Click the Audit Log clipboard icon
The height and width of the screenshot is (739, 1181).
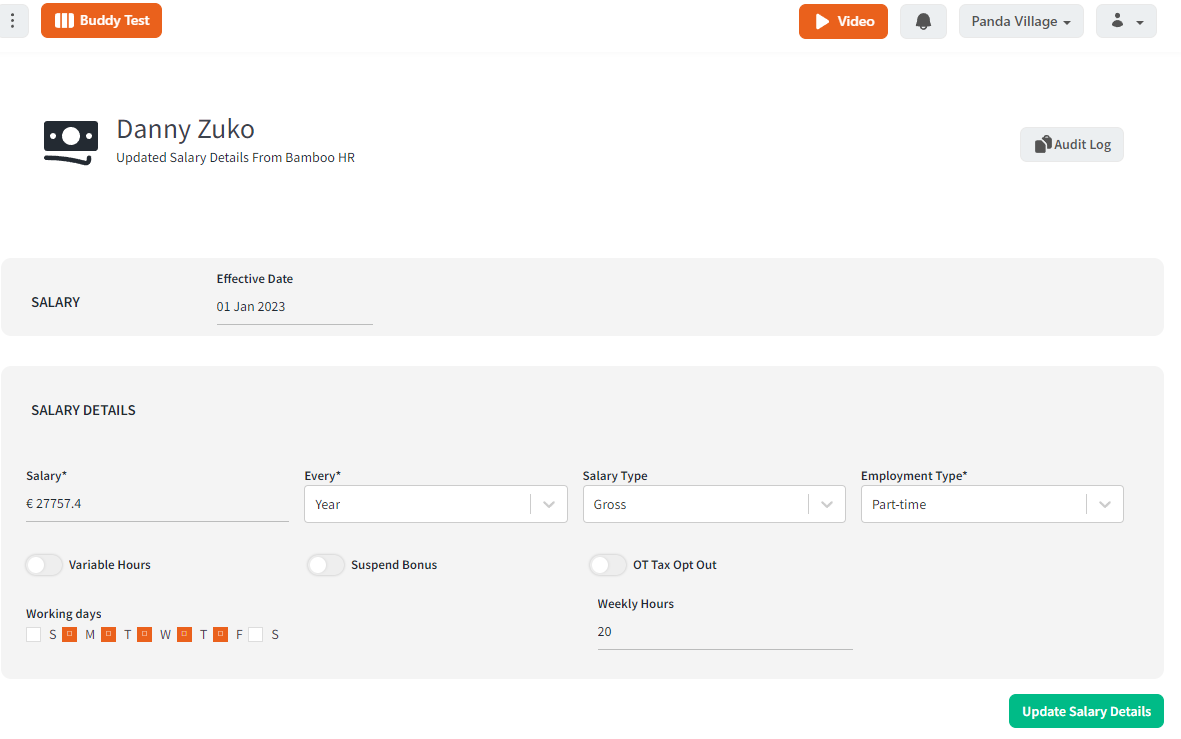coord(1042,144)
